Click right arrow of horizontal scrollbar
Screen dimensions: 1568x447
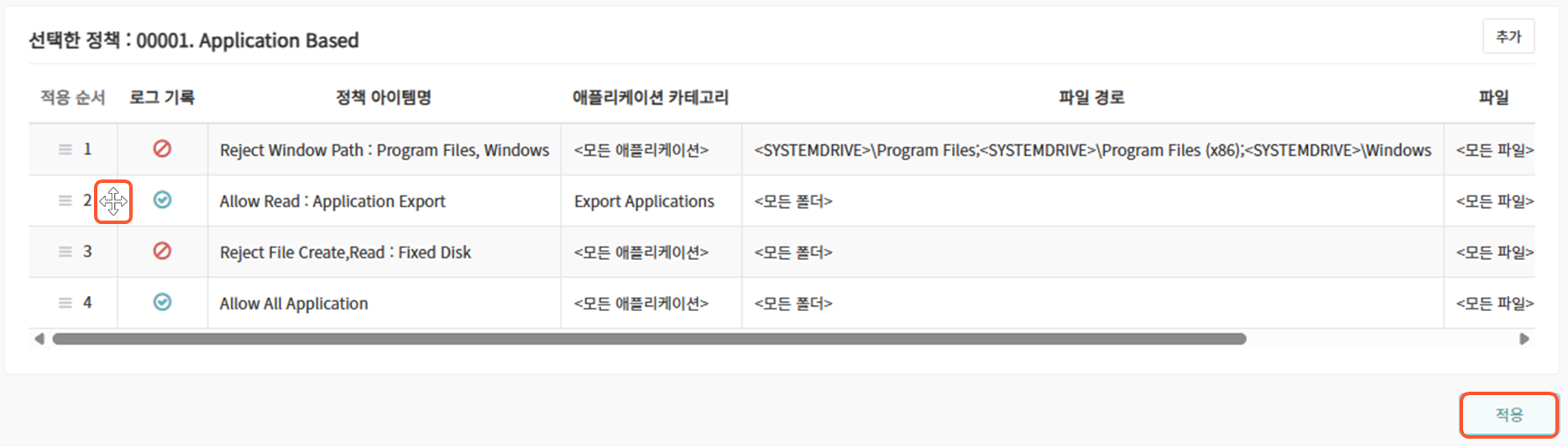(1524, 339)
